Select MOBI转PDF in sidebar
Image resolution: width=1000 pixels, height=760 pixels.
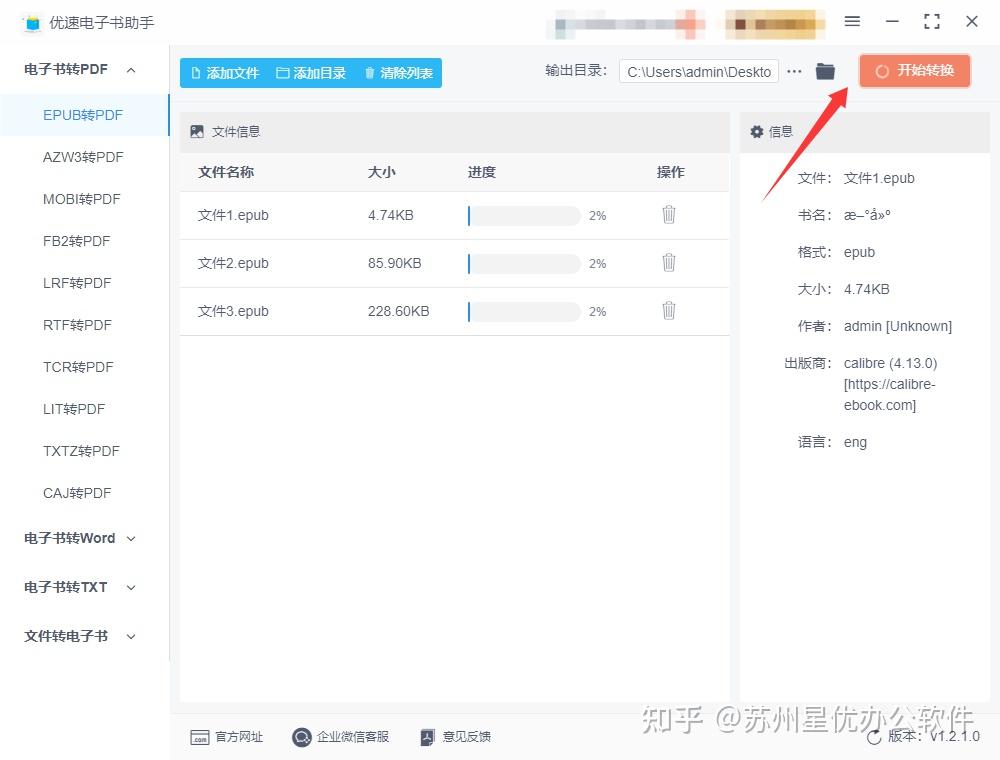tap(82, 200)
